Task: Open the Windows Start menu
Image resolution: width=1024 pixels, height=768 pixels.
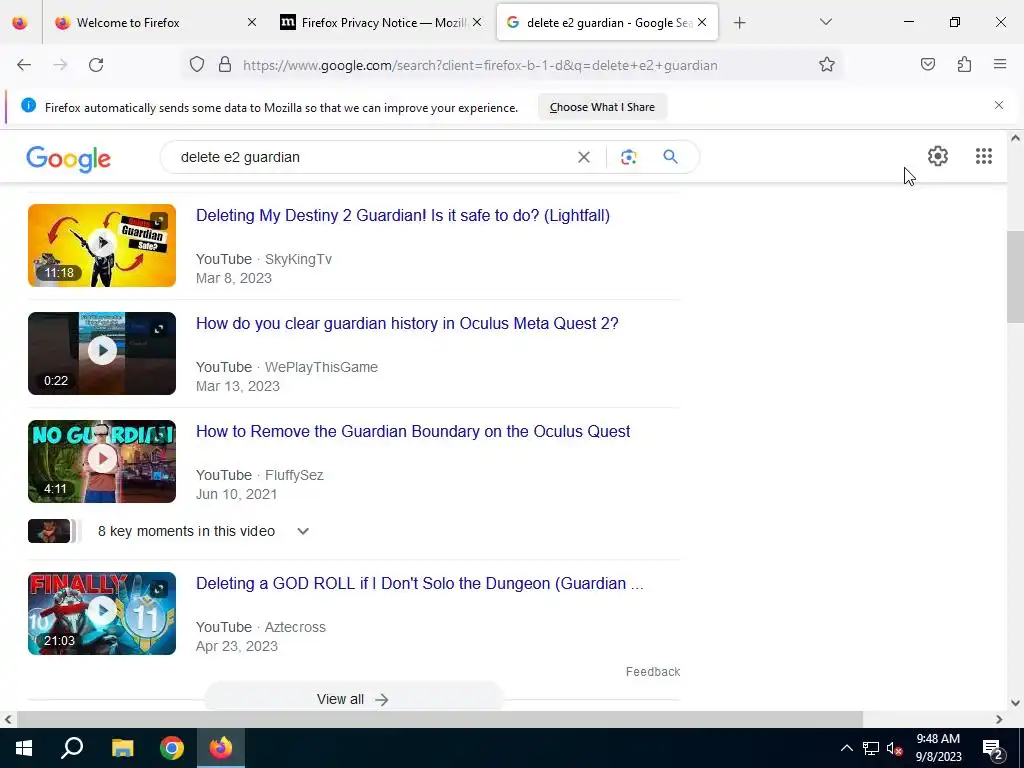Action: click(24, 748)
